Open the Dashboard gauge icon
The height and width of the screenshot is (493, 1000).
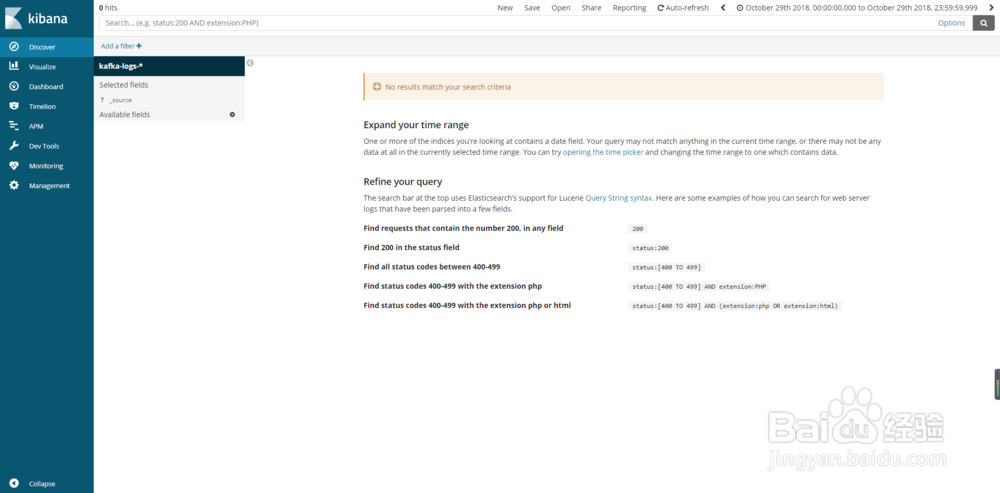(x=14, y=86)
